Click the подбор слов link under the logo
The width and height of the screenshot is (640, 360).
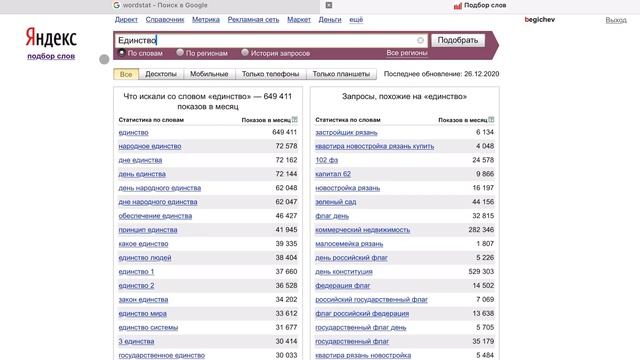pos(51,56)
